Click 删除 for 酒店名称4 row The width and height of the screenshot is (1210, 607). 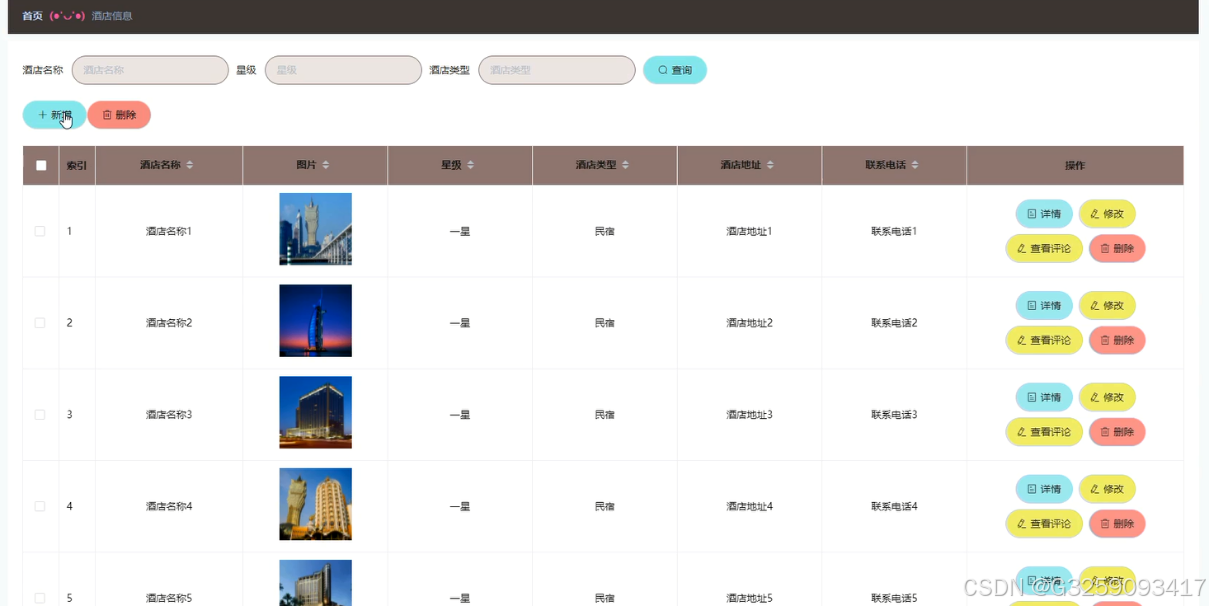pos(1117,523)
